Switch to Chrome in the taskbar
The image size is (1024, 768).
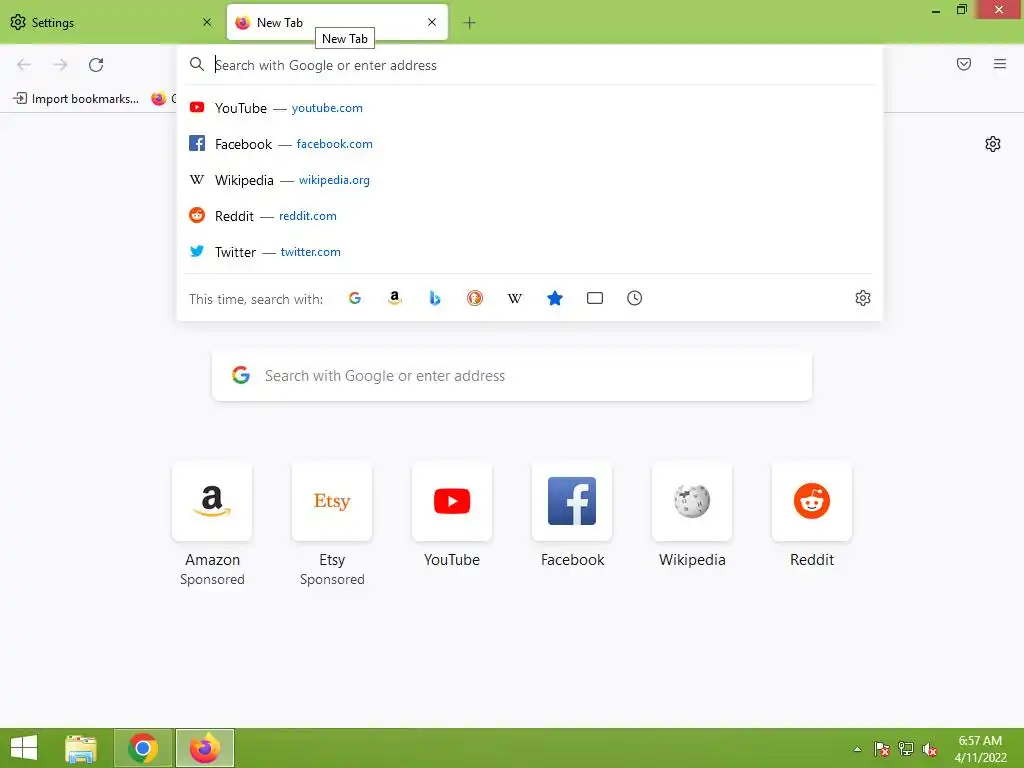[143, 748]
